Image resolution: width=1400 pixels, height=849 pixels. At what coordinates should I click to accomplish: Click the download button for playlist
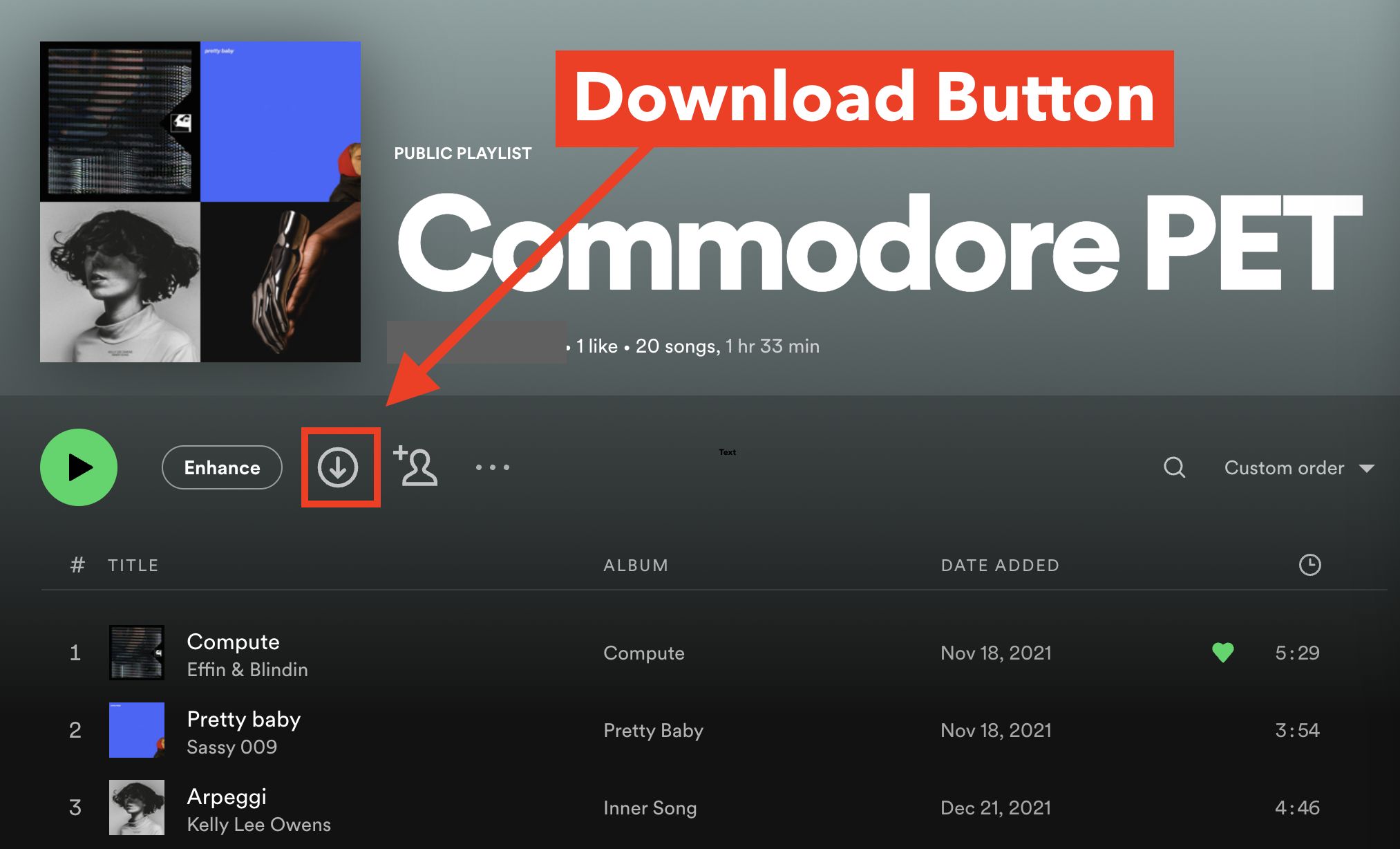pyautogui.click(x=339, y=465)
